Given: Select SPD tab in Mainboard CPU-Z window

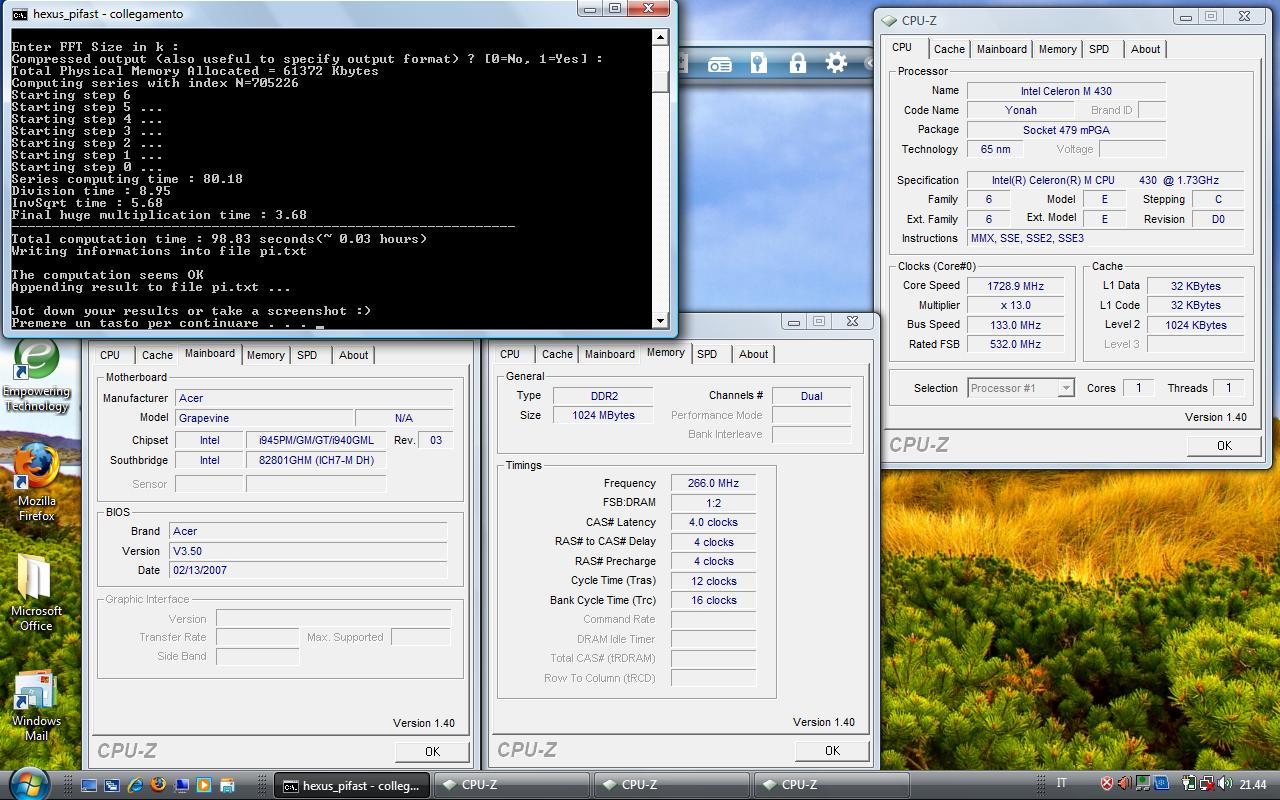Looking at the screenshot, I should tap(307, 355).
